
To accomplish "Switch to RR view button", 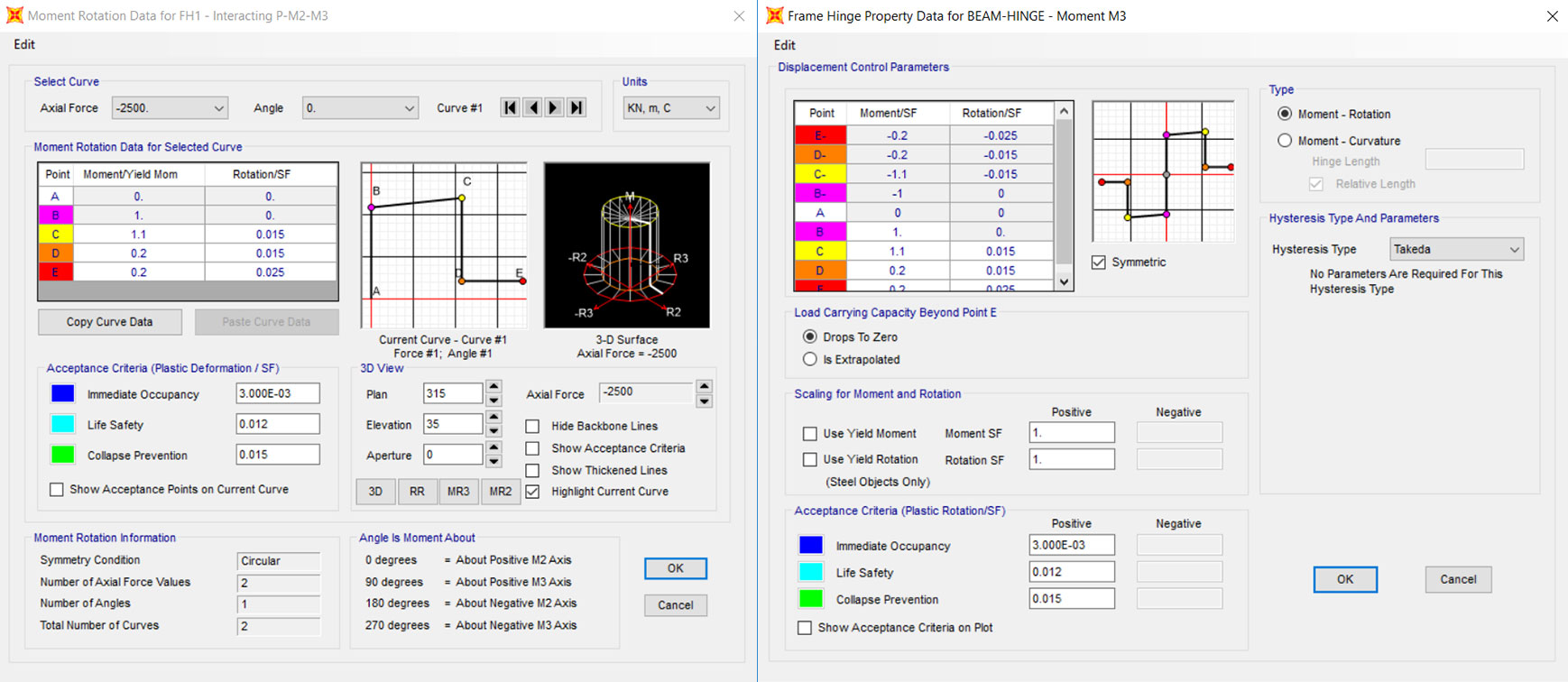I will tap(417, 492).
